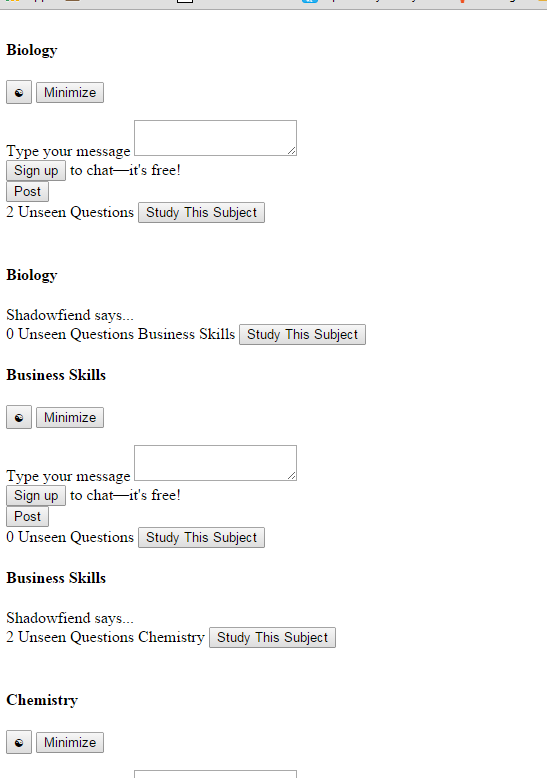Post the Business Skills chat message
547x778 pixels.
coord(27,517)
